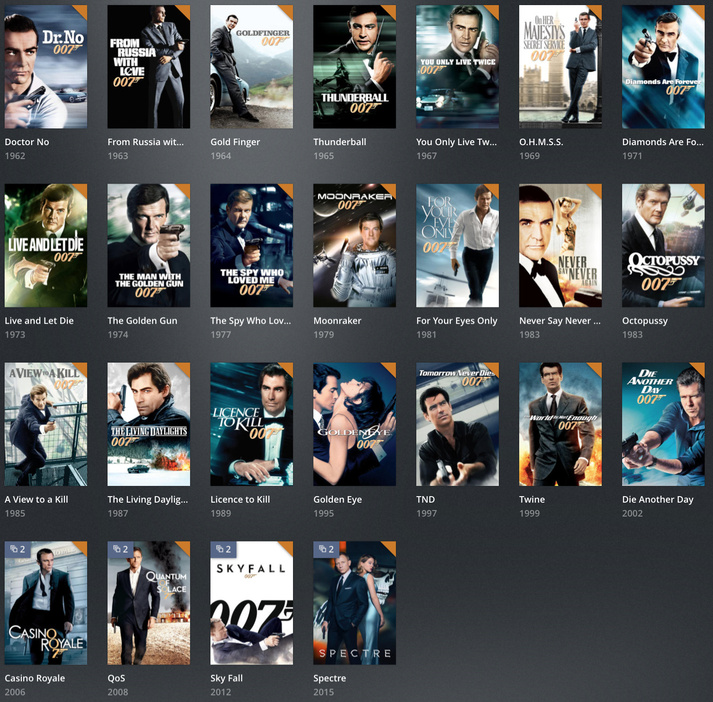Select Quantum of Solace poster

(x=149, y=603)
